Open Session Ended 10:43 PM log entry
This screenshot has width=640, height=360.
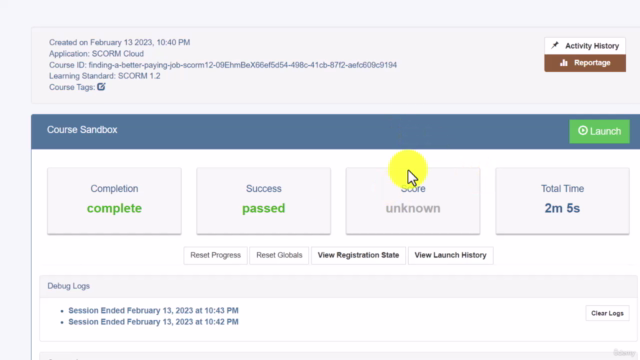[x=153, y=310]
